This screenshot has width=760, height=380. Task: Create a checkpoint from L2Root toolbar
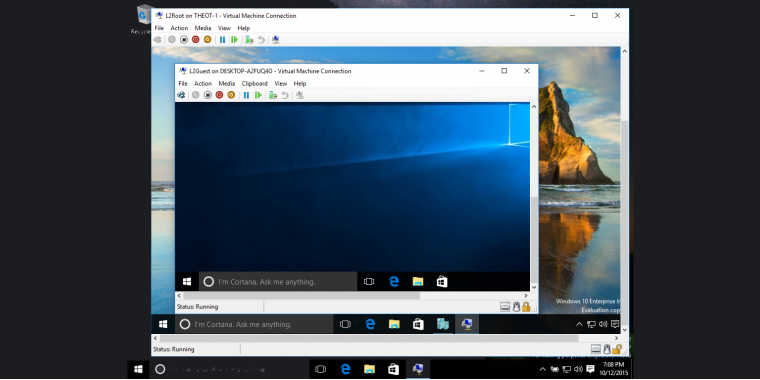tap(249, 40)
